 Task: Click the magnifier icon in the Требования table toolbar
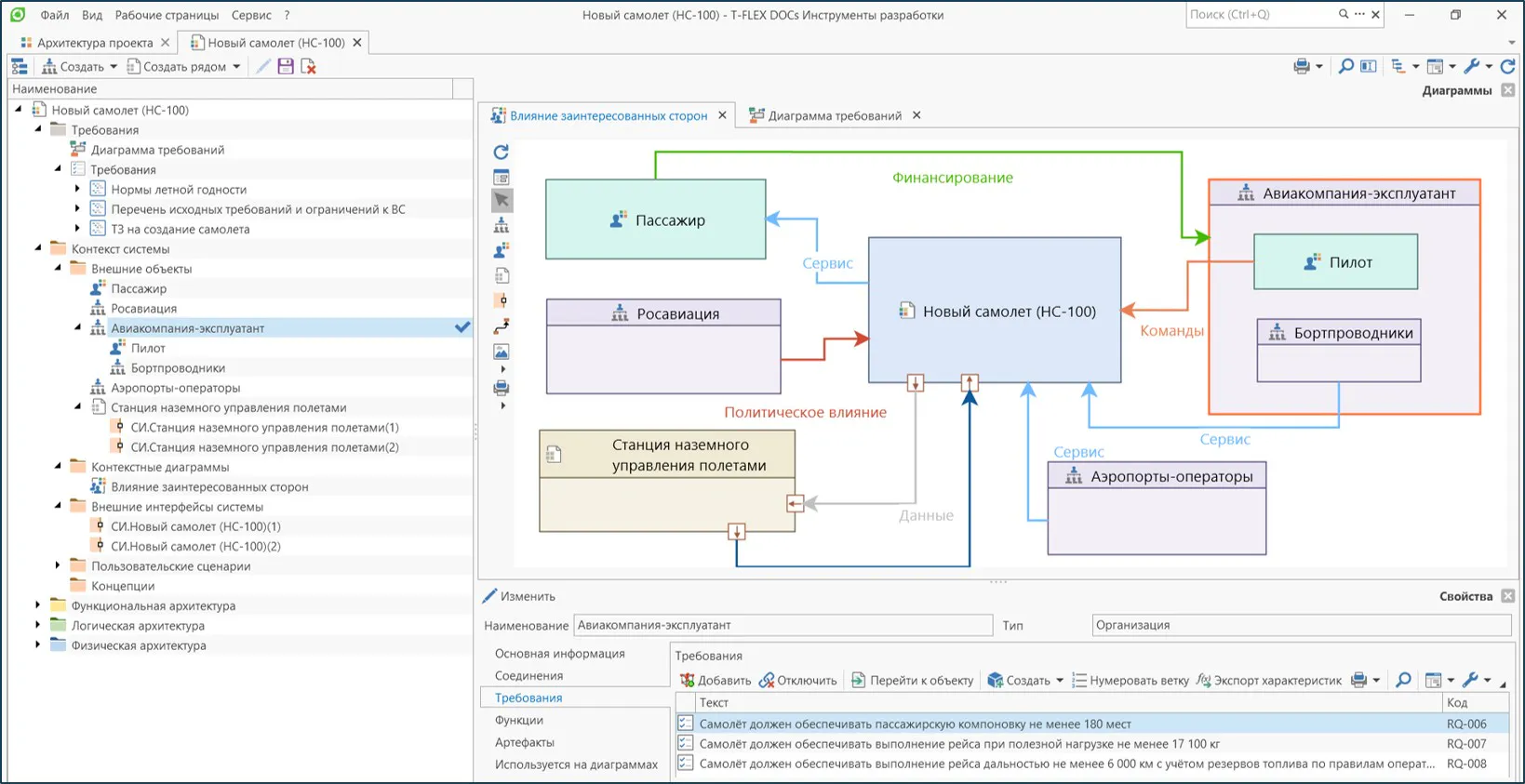1403,680
